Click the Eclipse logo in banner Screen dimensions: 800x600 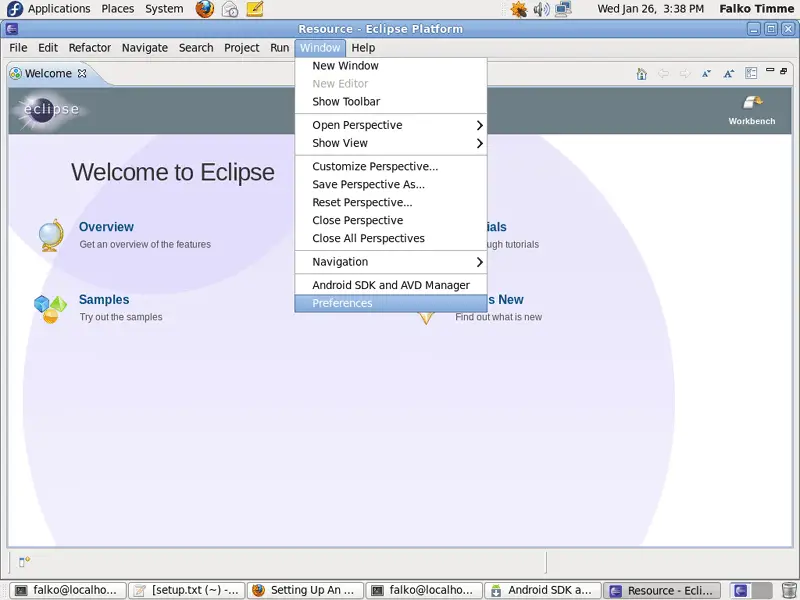coord(50,110)
